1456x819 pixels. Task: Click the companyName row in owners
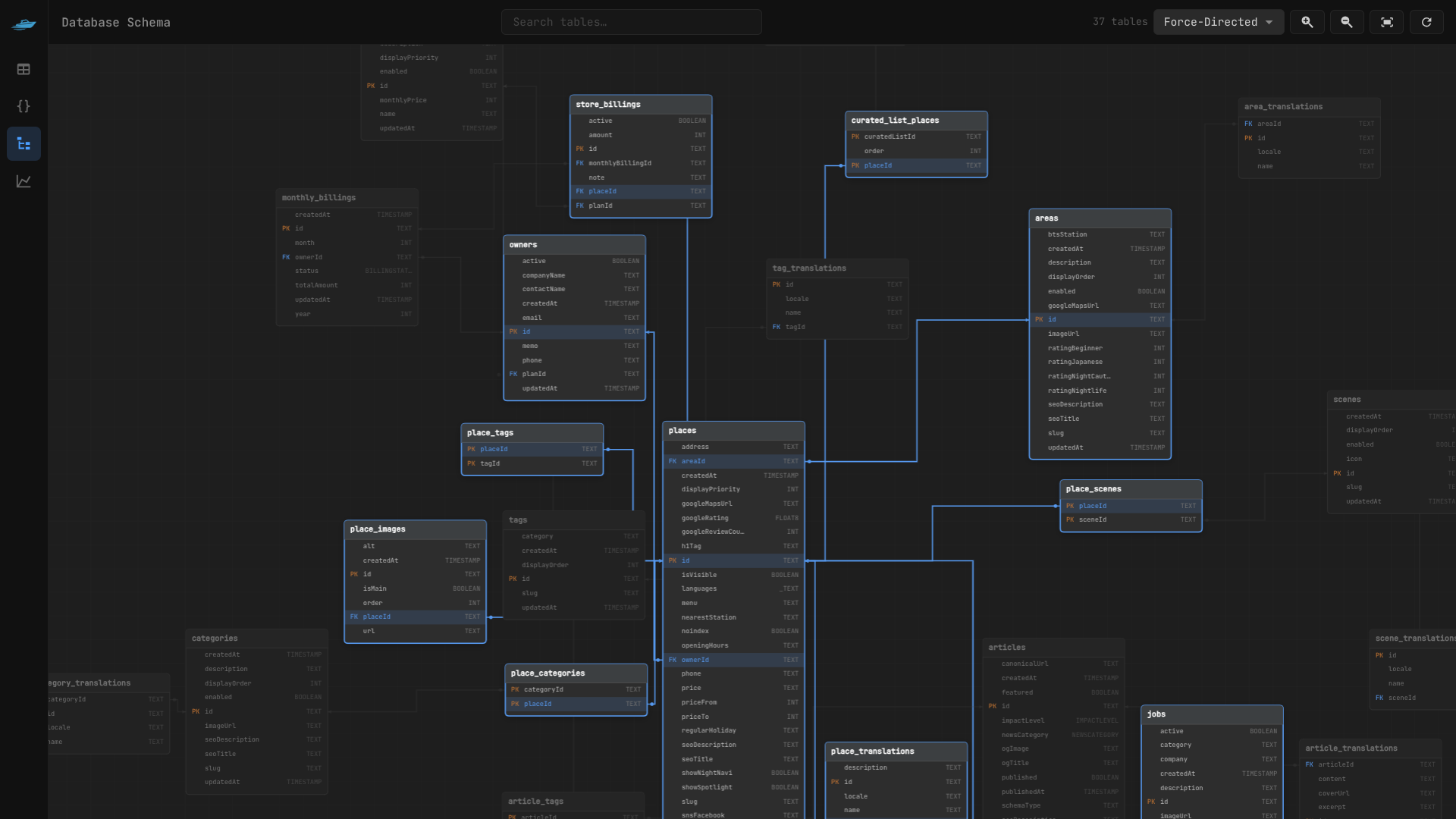(x=575, y=275)
